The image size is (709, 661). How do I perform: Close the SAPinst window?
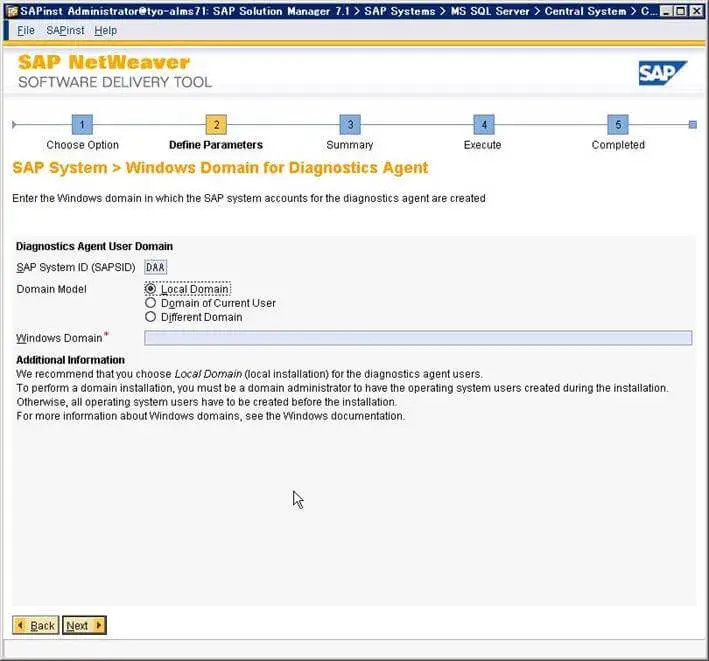[696, 11]
